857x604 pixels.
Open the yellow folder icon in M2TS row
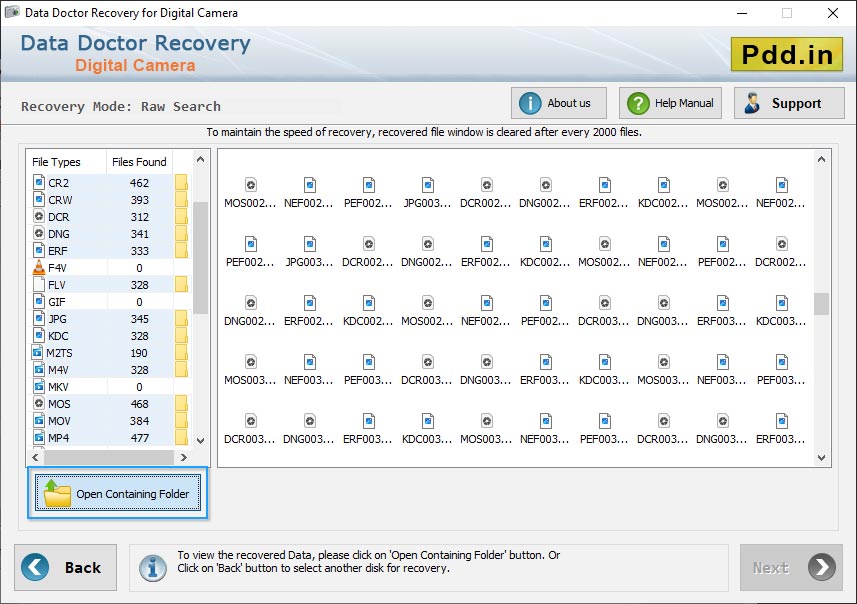pos(181,353)
